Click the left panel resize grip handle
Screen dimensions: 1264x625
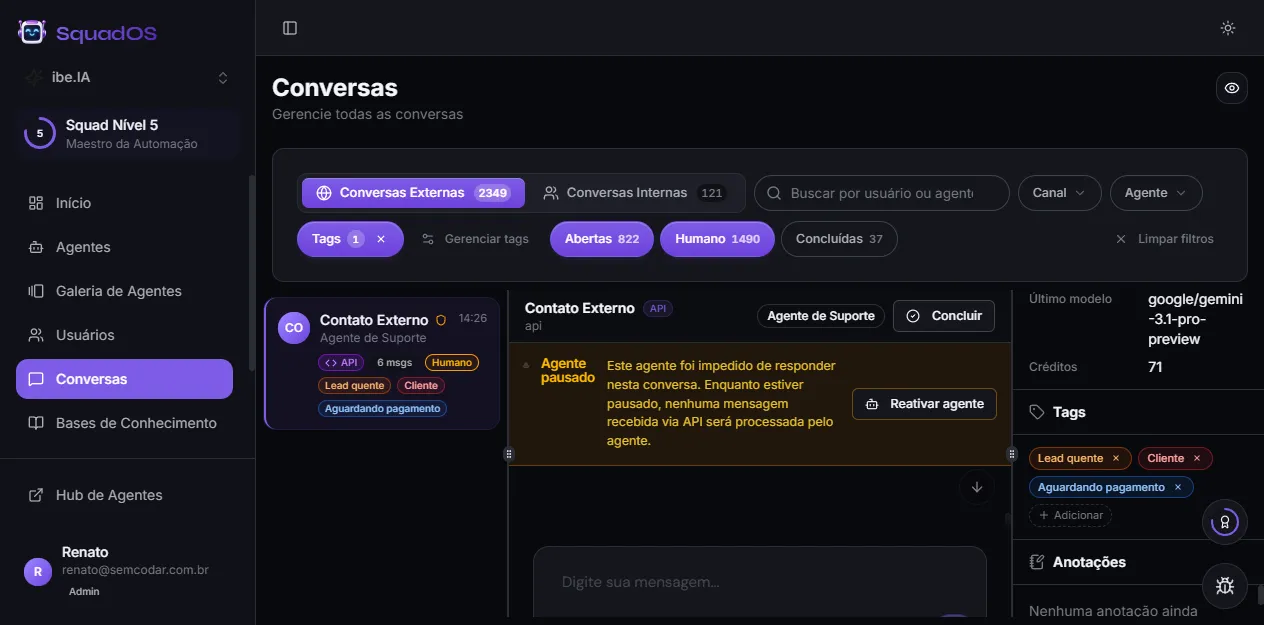509,454
